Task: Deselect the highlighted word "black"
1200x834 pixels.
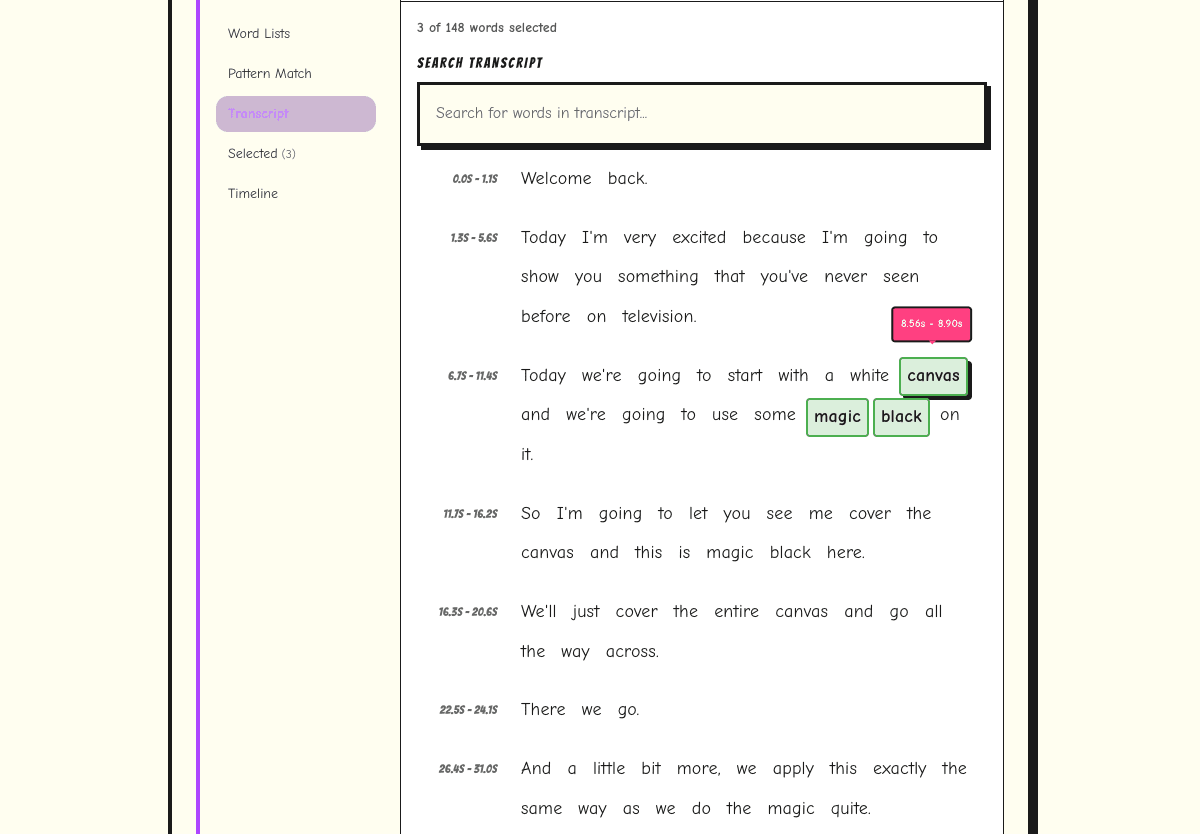Action: click(x=901, y=417)
